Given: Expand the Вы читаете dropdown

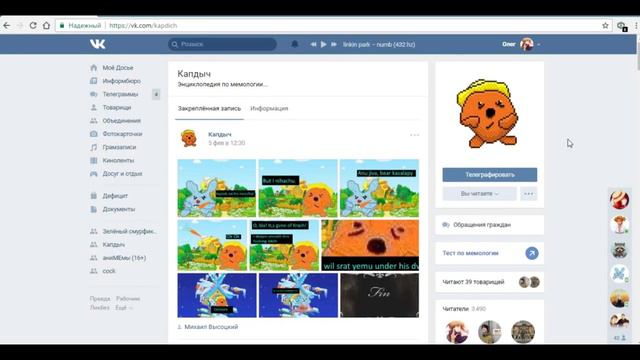Looking at the screenshot, I should 480,194.
